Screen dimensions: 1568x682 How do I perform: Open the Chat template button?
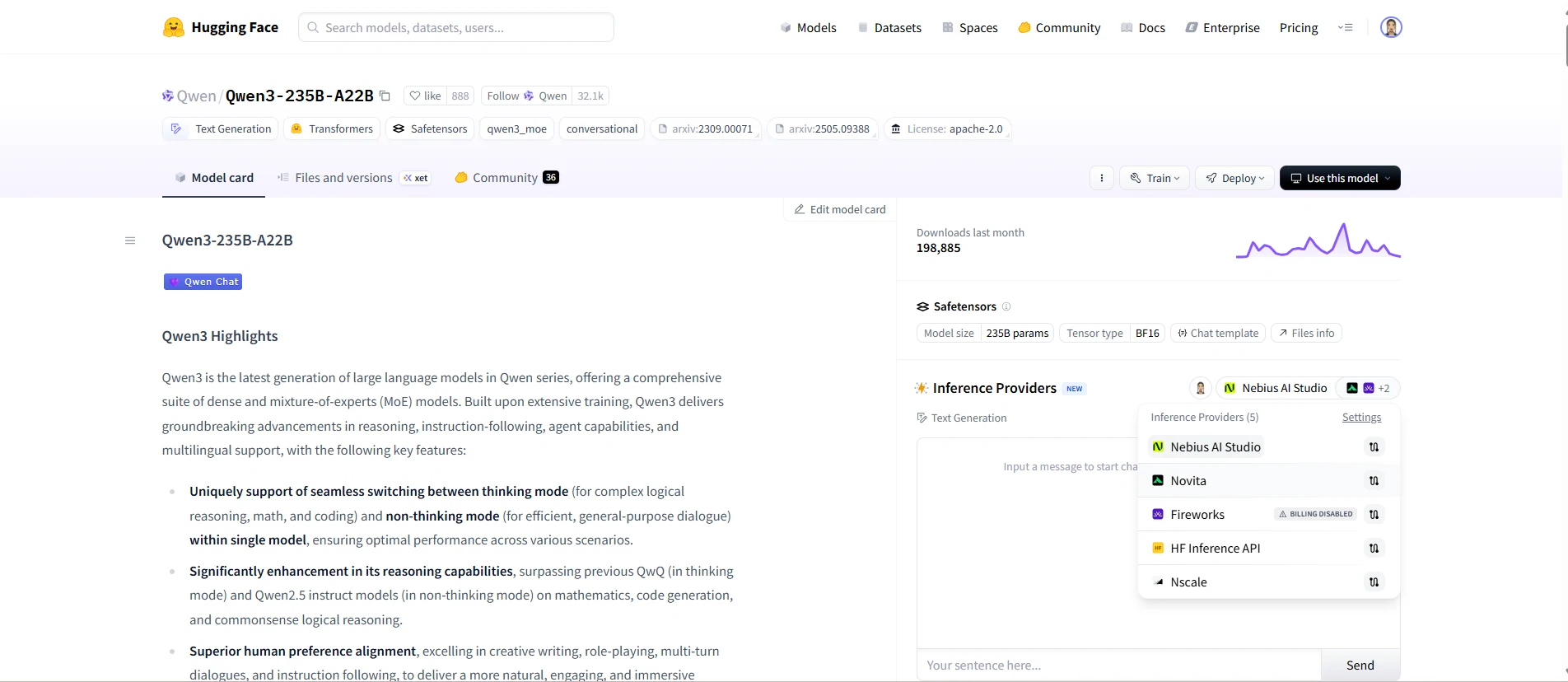[x=1218, y=333]
